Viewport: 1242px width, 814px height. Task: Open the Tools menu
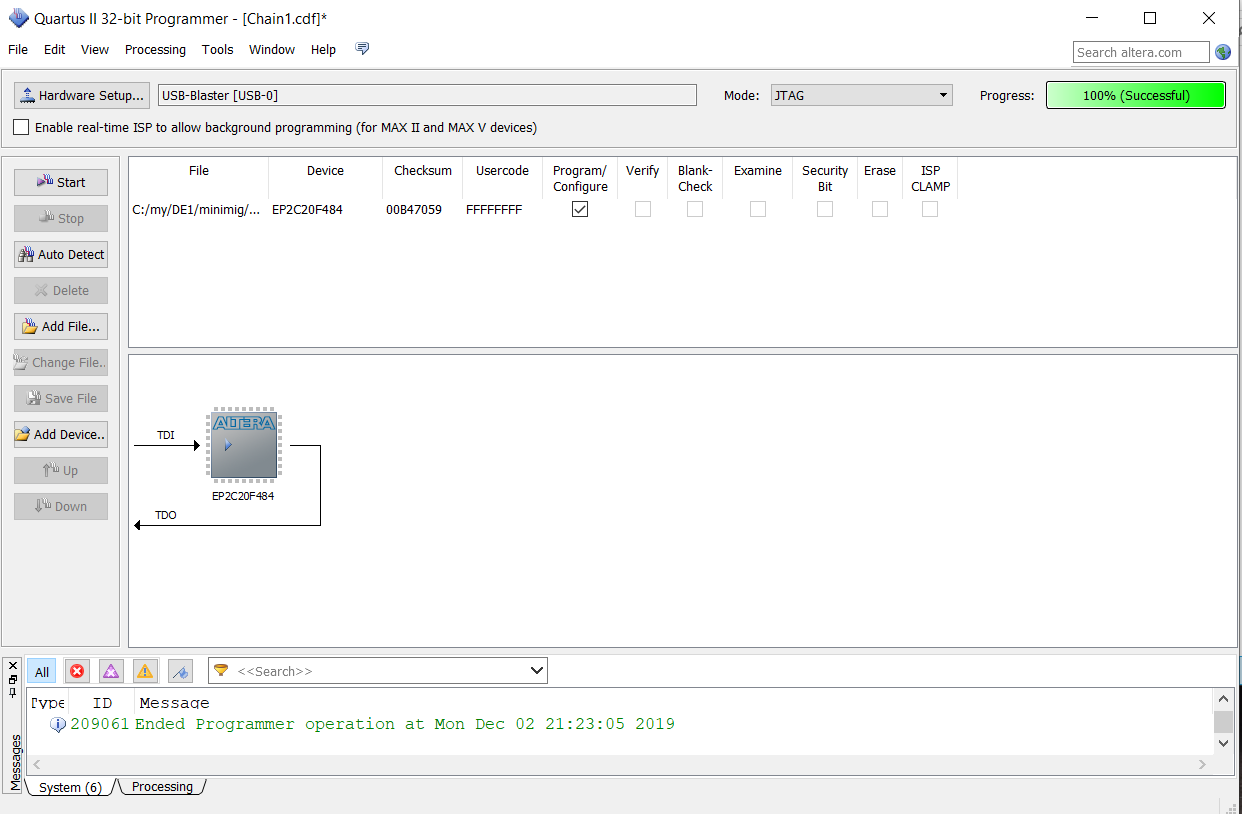pyautogui.click(x=217, y=49)
